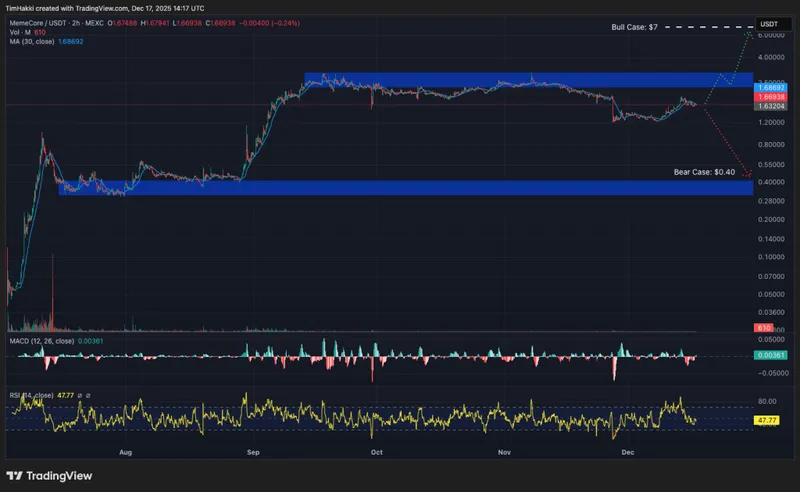Click the change value −0.00400 (−0.24%)
The height and width of the screenshot is (492, 800).
pos(269,23)
